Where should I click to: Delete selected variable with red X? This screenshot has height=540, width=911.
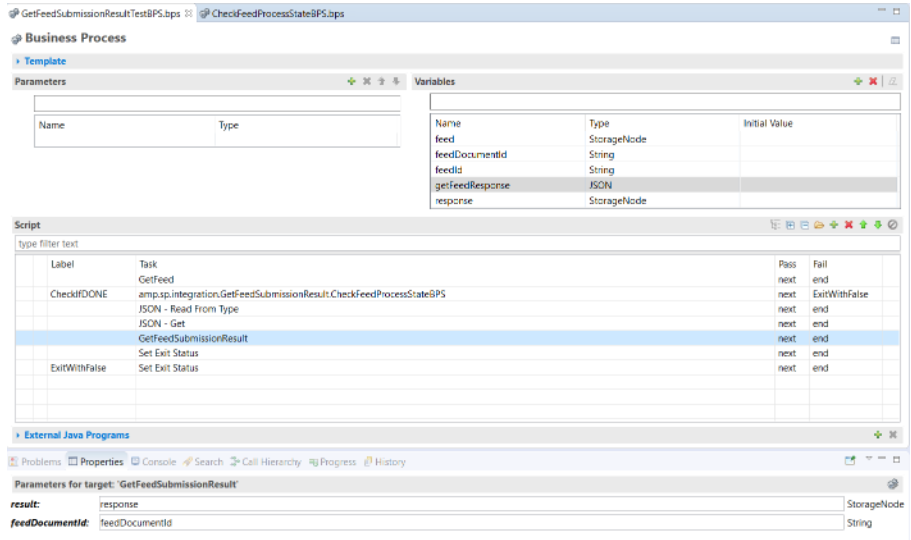pos(873,81)
